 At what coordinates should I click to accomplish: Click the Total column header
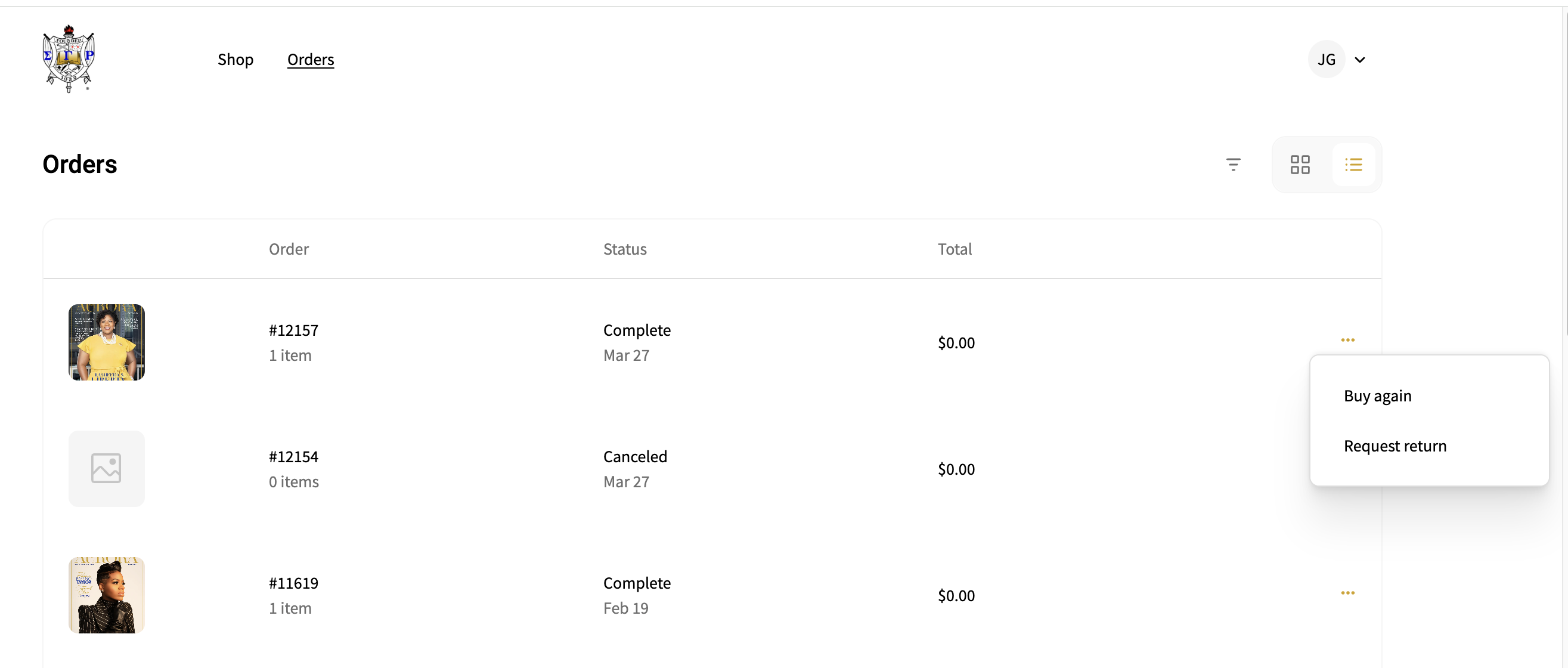pos(955,249)
